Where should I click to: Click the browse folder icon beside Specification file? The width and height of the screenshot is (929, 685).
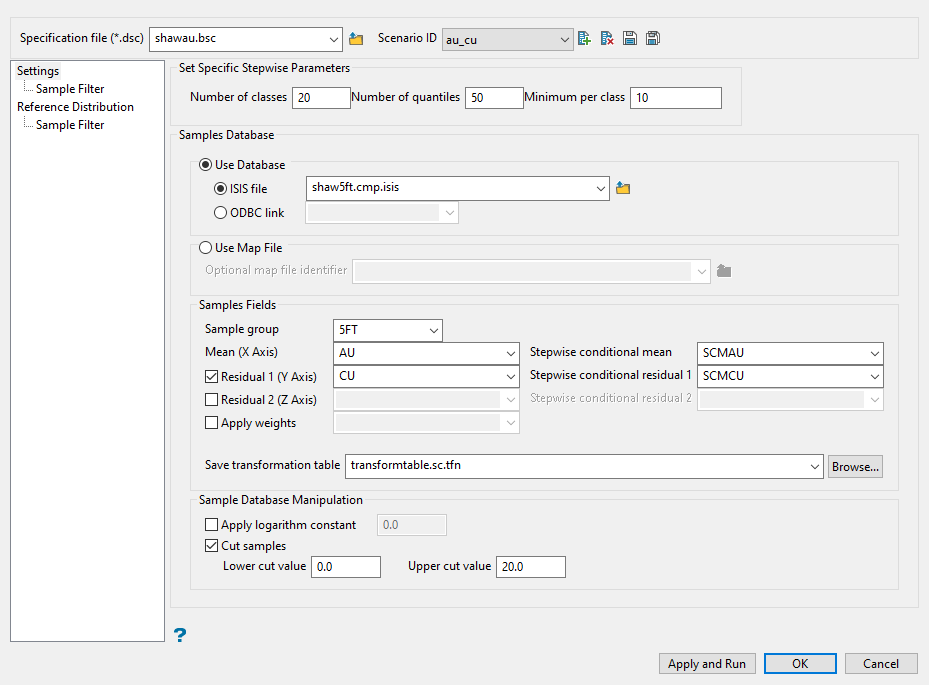(356, 39)
